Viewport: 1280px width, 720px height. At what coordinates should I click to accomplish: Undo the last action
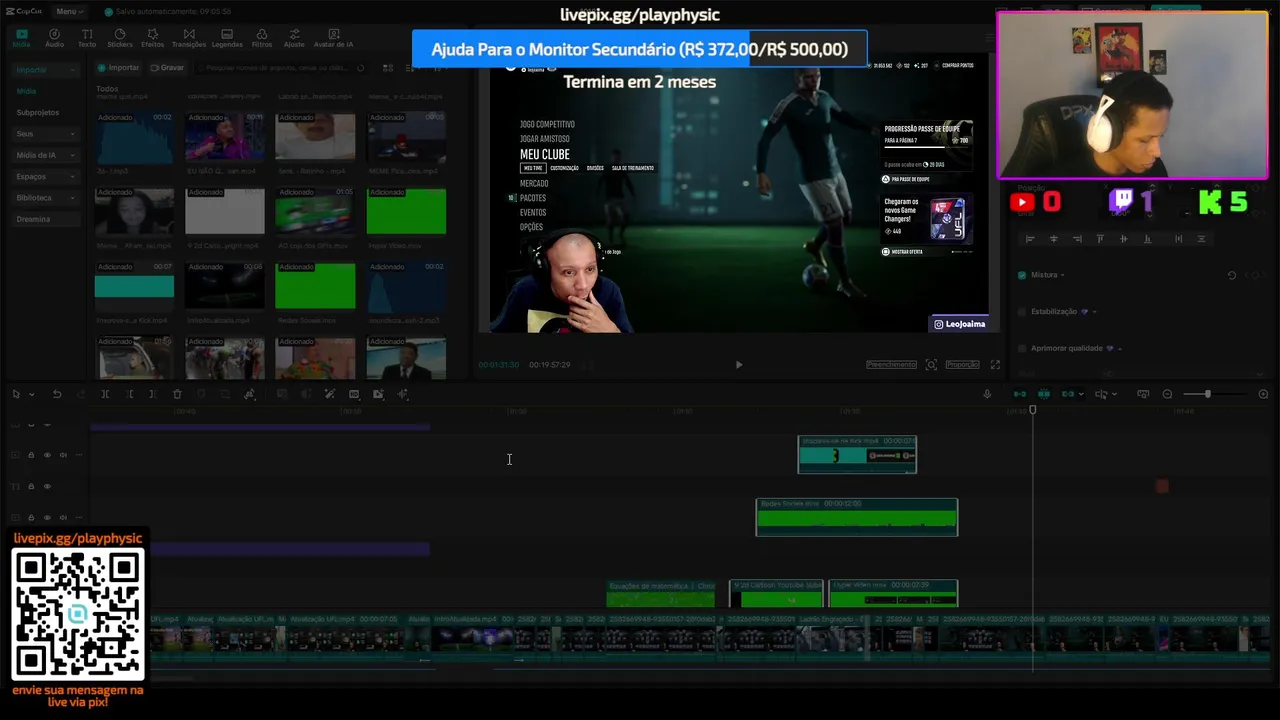click(57, 394)
